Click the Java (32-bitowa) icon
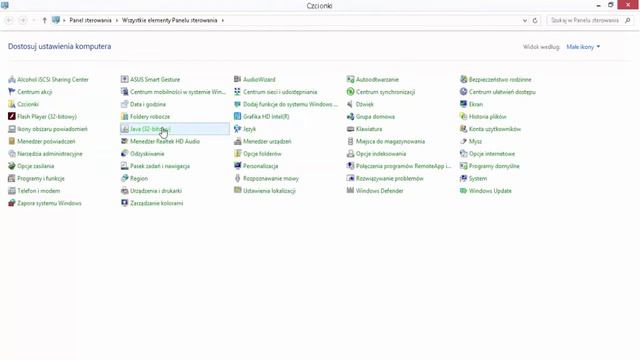 point(124,129)
